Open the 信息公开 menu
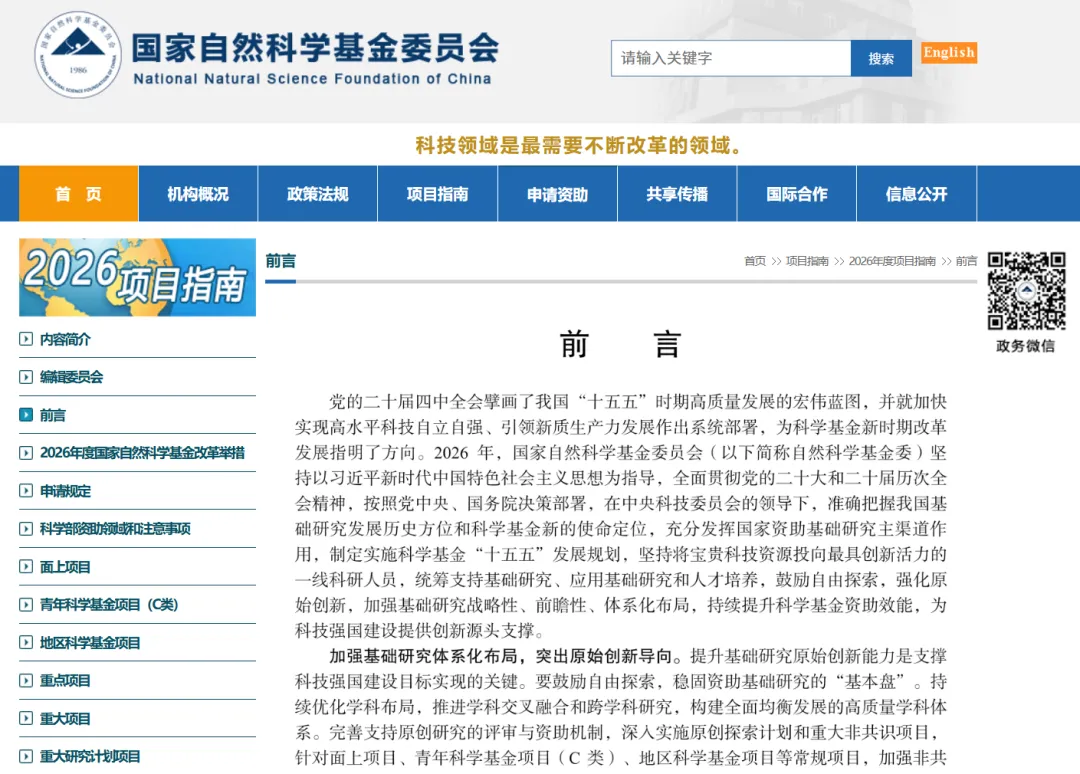 (916, 194)
